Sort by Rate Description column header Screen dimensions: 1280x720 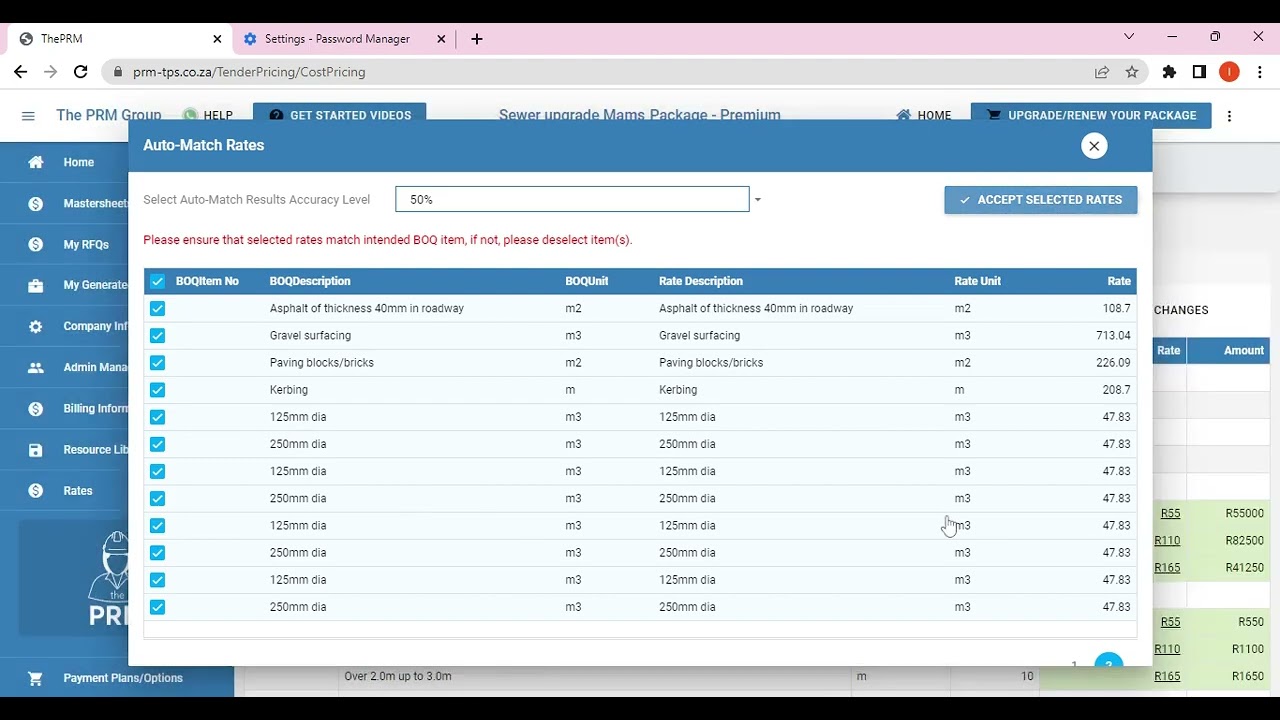click(701, 282)
